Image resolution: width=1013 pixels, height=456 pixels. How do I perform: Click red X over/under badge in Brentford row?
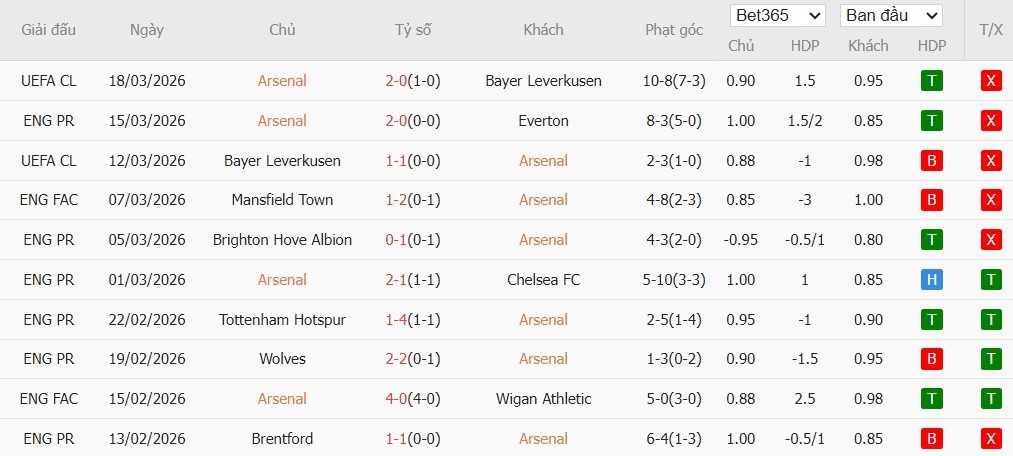[x=991, y=439]
